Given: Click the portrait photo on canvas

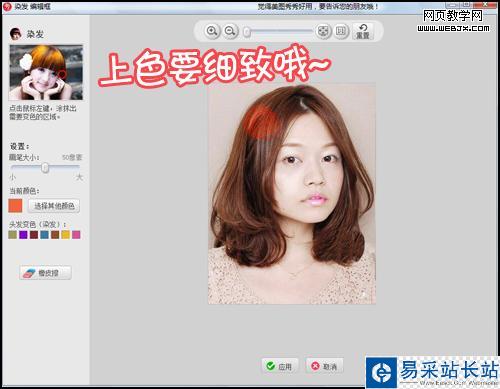Looking at the screenshot, I should coord(292,194).
